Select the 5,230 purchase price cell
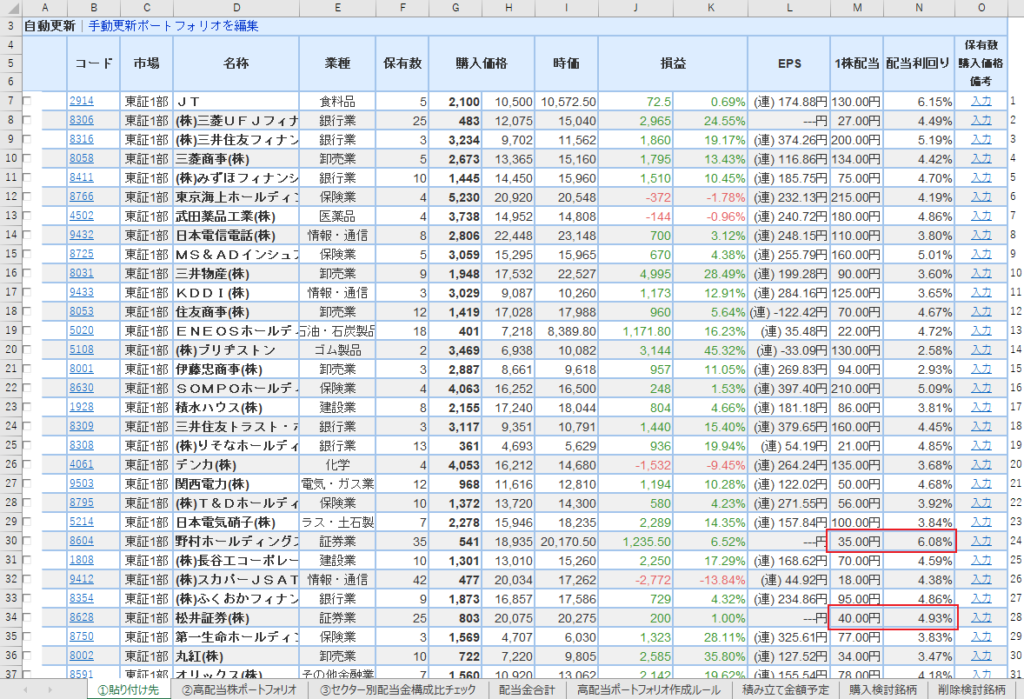Screen dimensions: 1024x699 [455, 197]
